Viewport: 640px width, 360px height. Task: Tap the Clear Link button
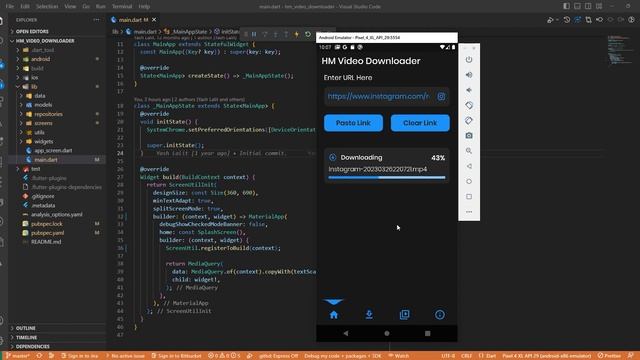click(420, 123)
